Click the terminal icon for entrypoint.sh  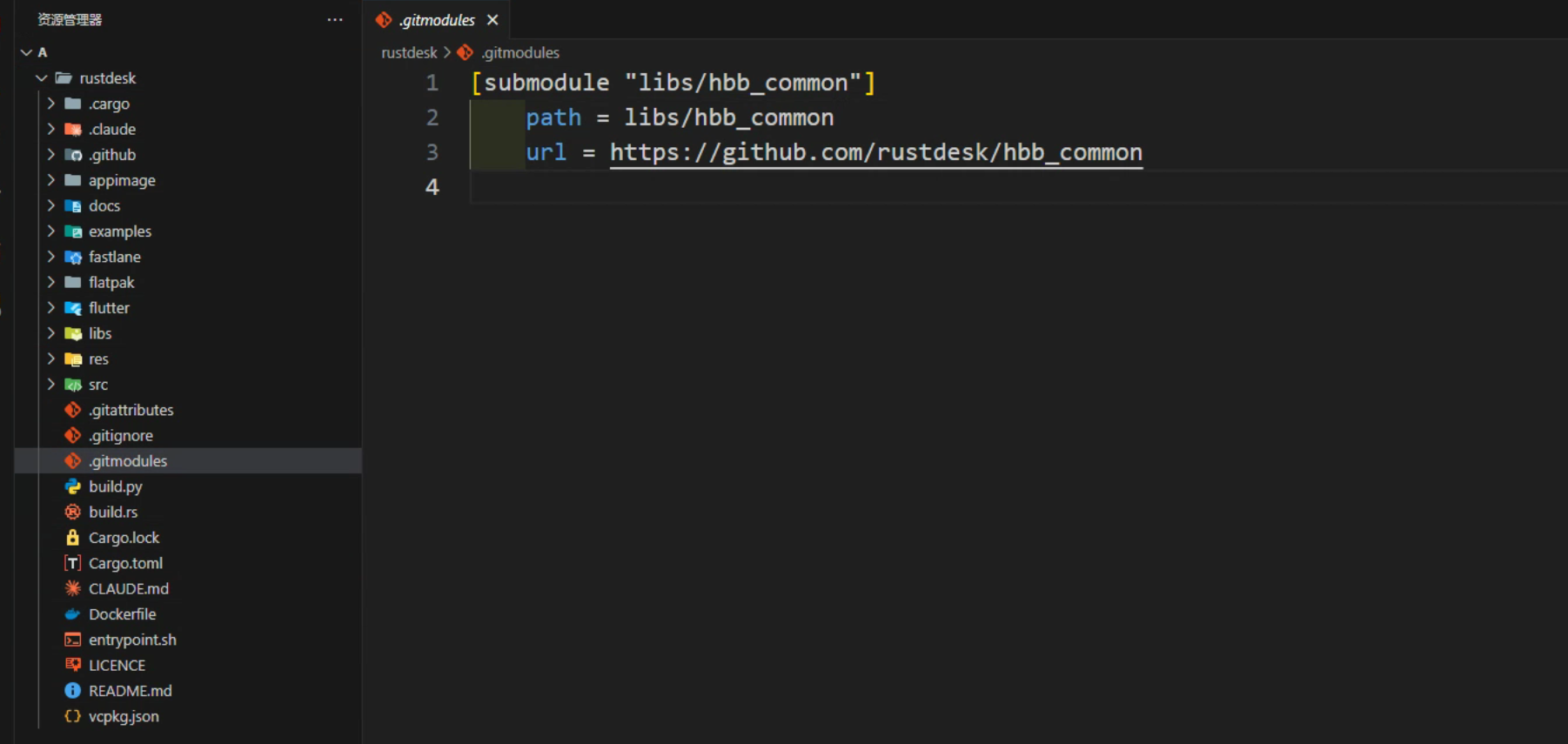click(x=73, y=640)
